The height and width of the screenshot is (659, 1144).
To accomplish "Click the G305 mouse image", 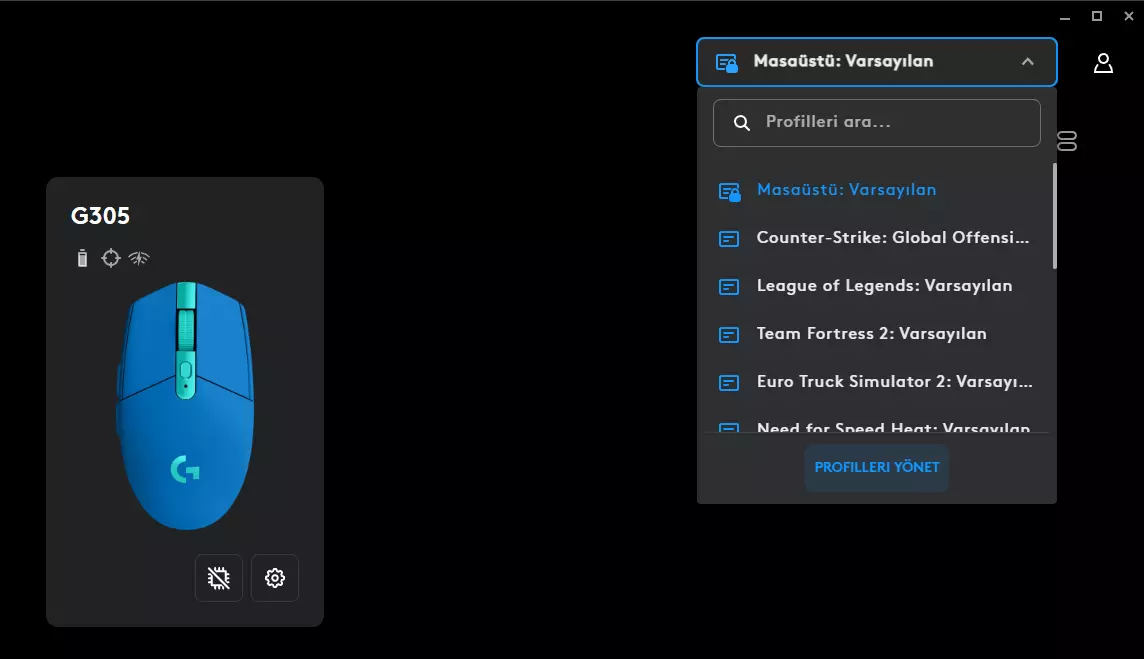I will click(185, 406).
